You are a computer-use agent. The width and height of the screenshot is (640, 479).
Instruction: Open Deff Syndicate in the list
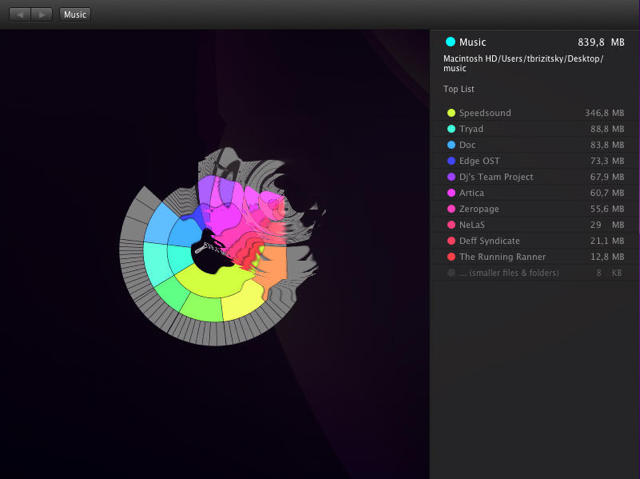coord(489,241)
